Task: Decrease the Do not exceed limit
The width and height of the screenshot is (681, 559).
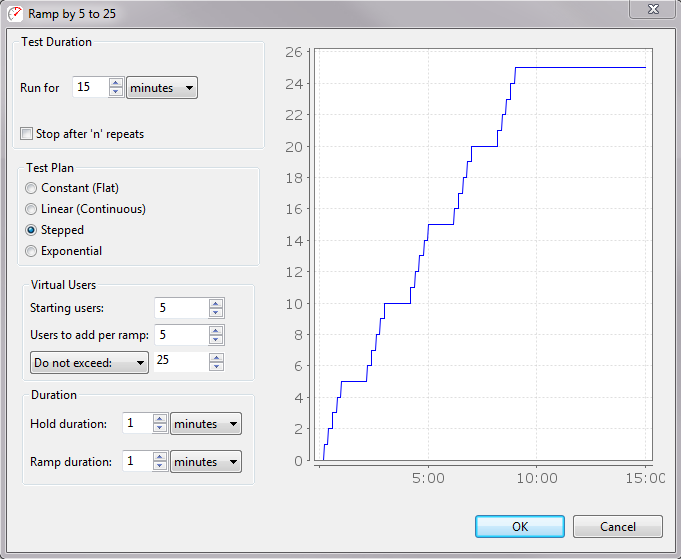Action: tap(216, 367)
